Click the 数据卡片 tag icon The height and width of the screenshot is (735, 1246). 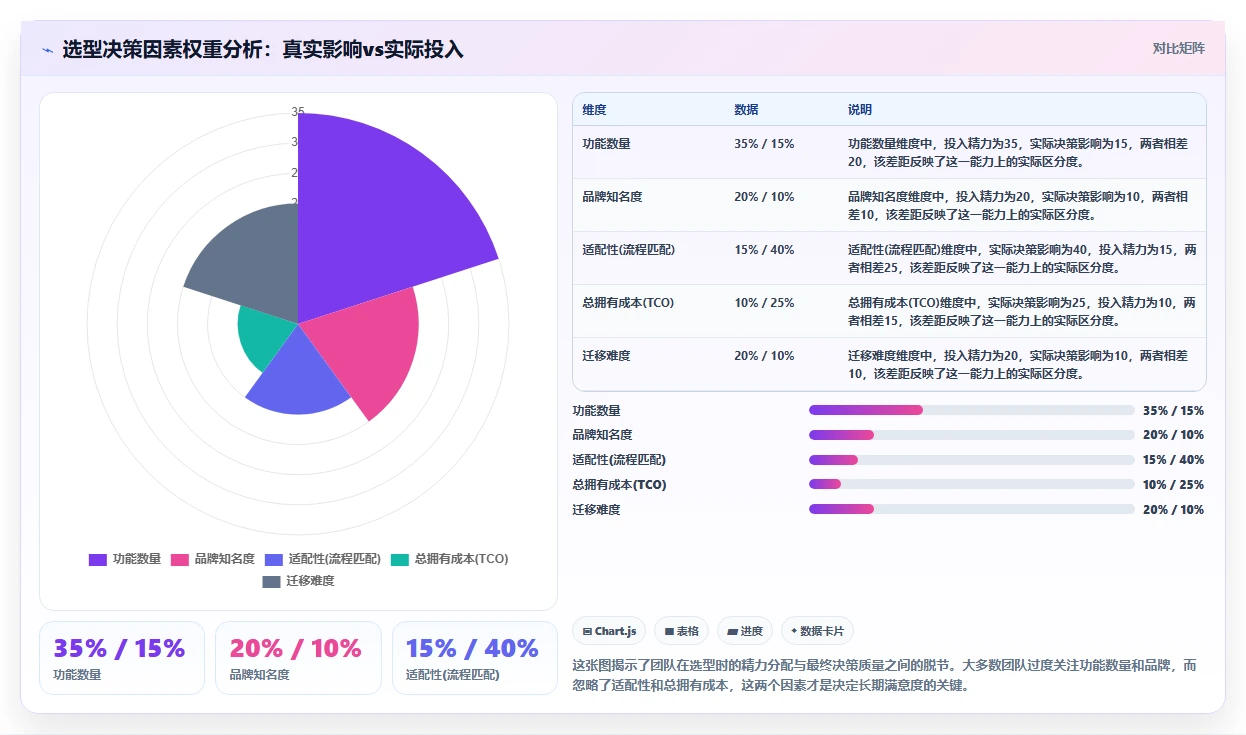click(794, 631)
